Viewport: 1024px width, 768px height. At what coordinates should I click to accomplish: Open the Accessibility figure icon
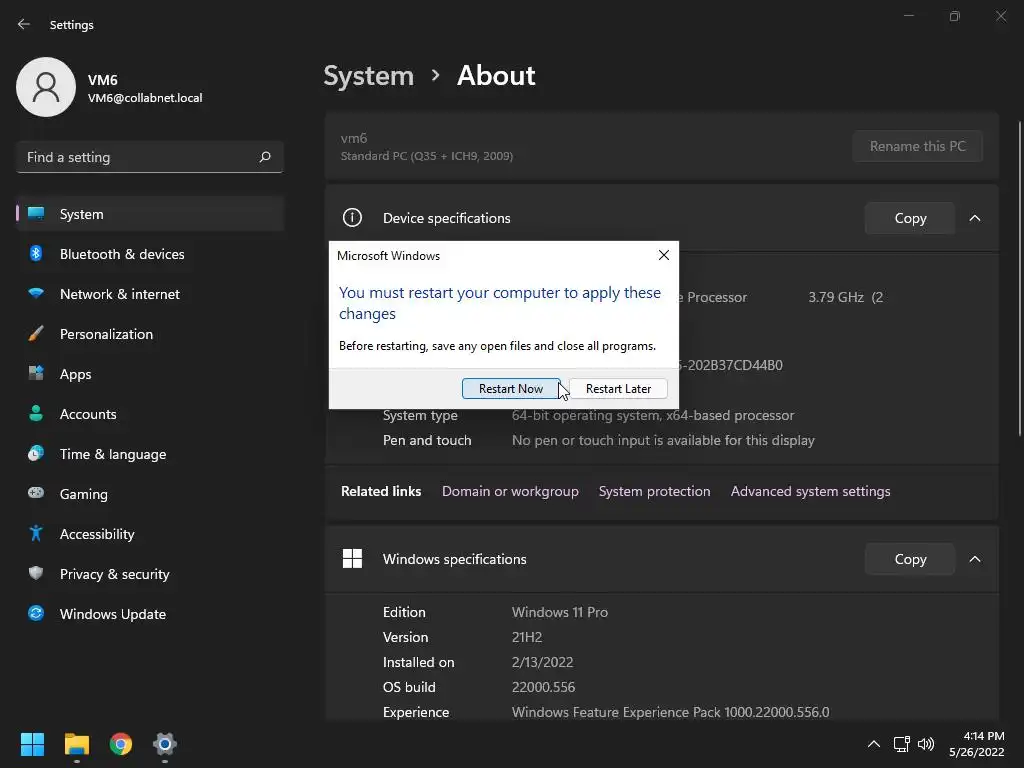36,534
